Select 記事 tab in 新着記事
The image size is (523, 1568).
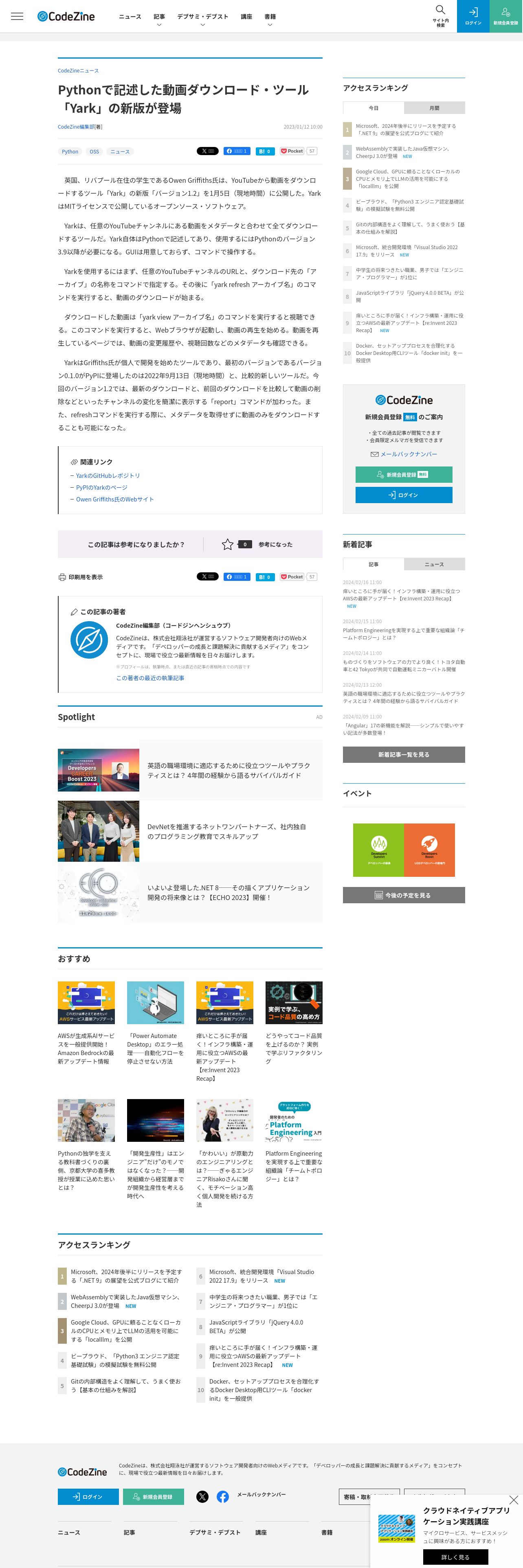[373, 564]
